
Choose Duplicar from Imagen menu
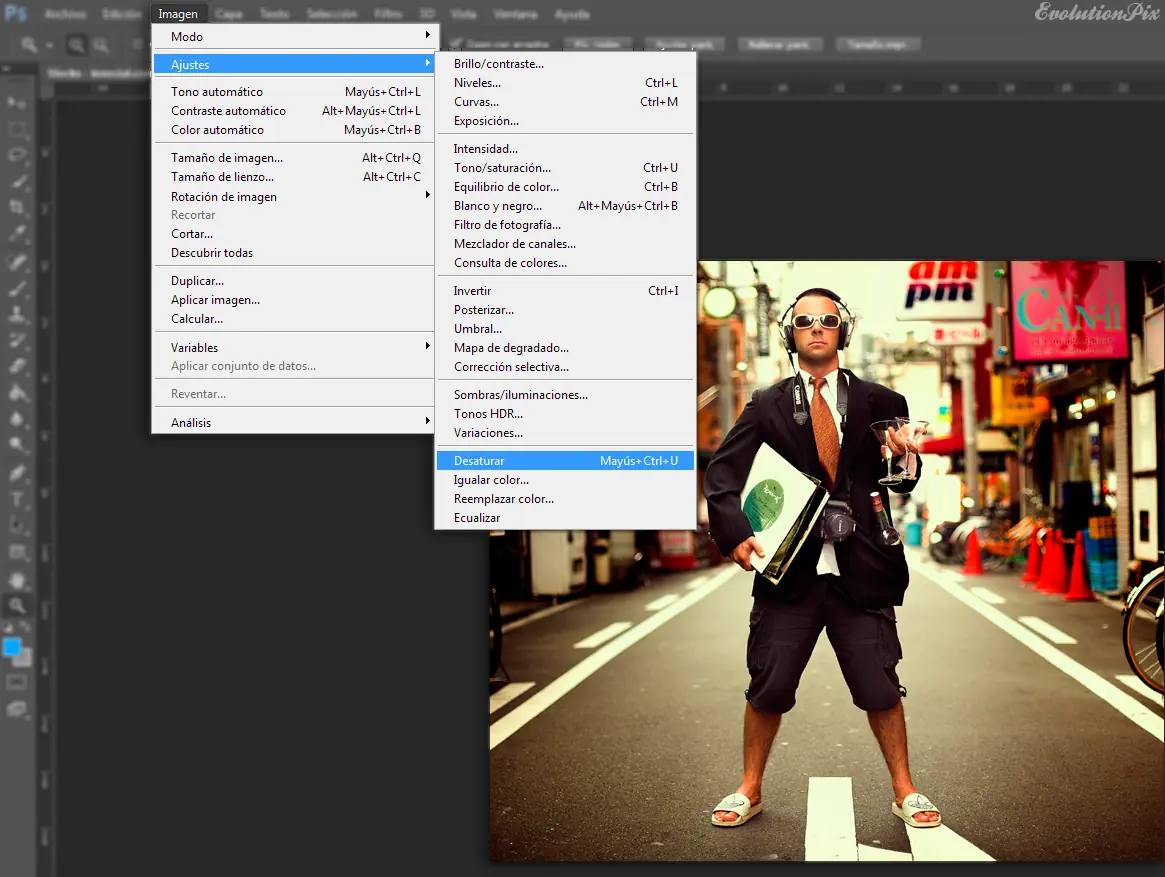click(294, 281)
